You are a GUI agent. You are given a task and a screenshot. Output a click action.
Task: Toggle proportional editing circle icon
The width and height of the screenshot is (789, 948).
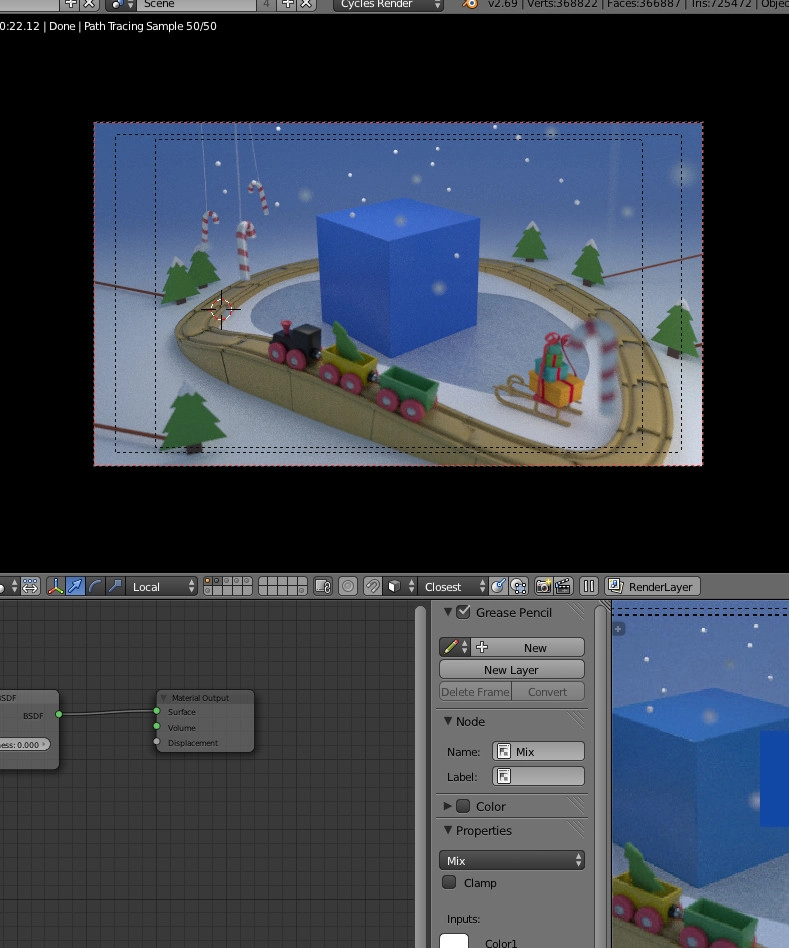(348, 586)
